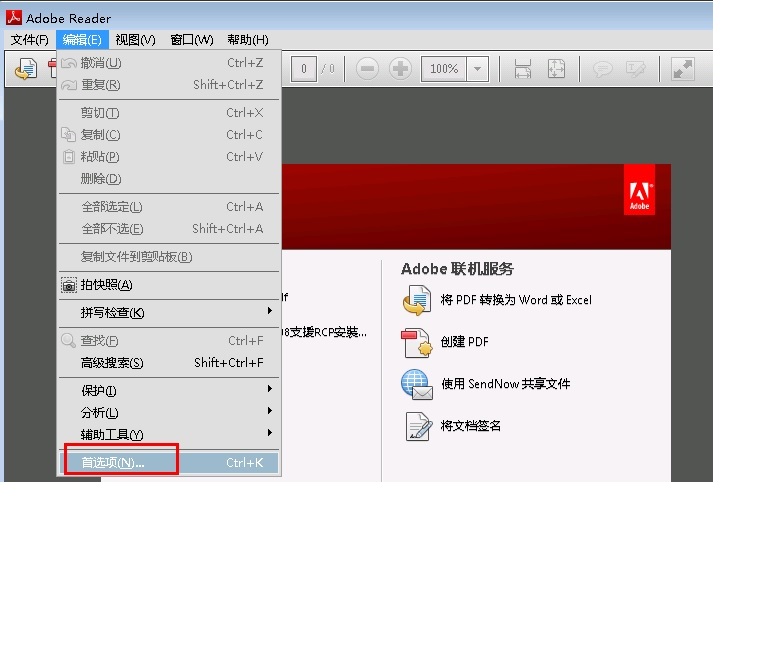Expand the 保护 submenu
The width and height of the screenshot is (783, 653).
click(x=168, y=390)
